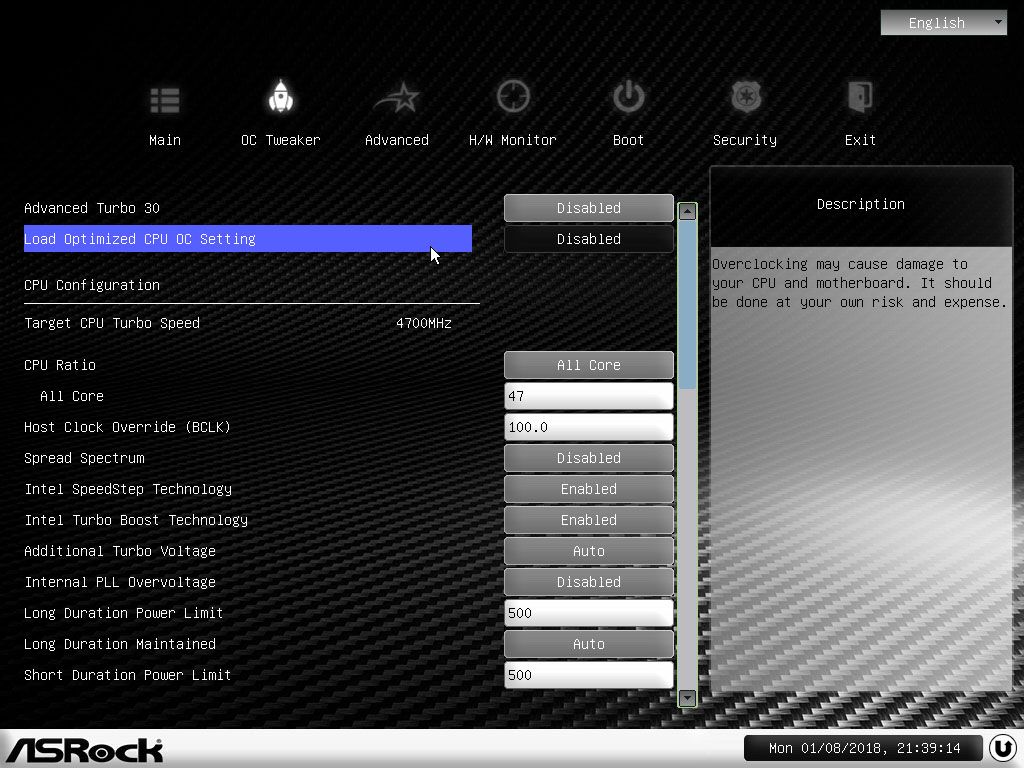Switch to the Main tab label

coord(165,140)
